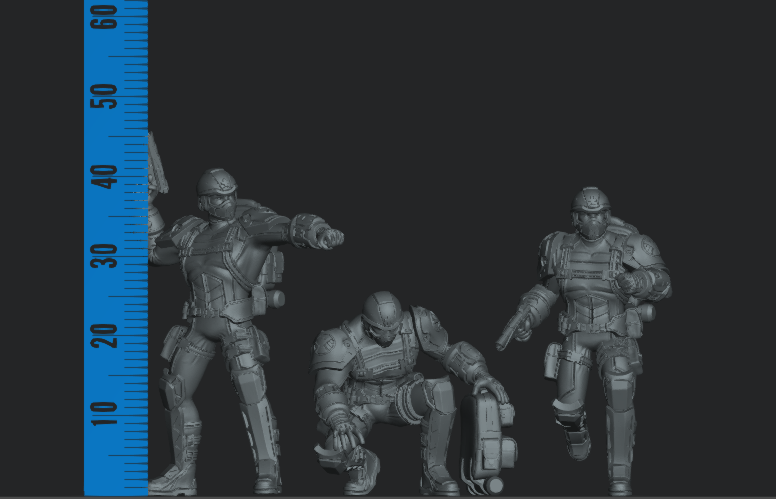This screenshot has width=776, height=499.
Task: Select the raised weapon beside the ruler
Action: pos(157,165)
